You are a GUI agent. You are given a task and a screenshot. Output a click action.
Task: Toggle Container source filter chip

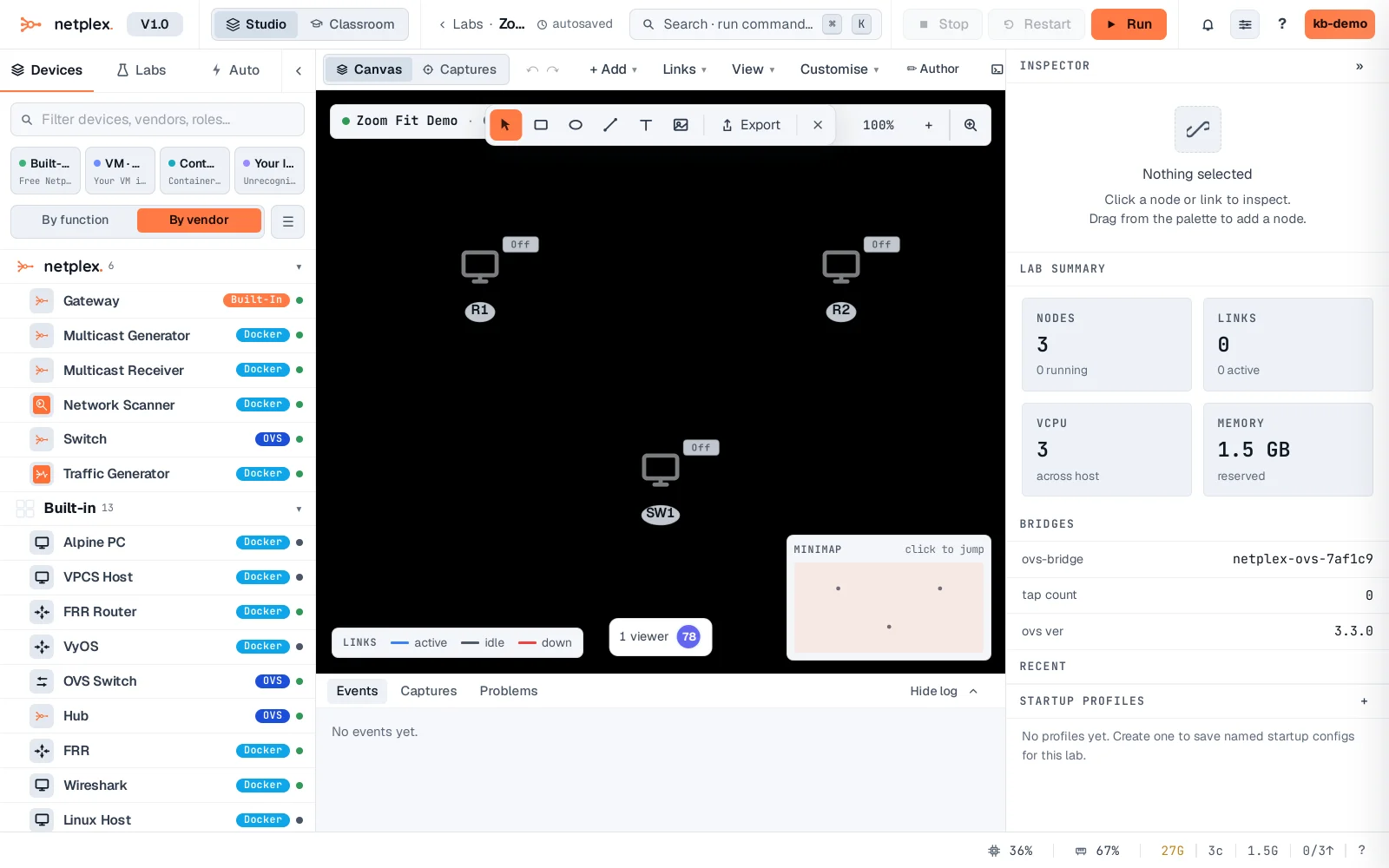click(194, 170)
